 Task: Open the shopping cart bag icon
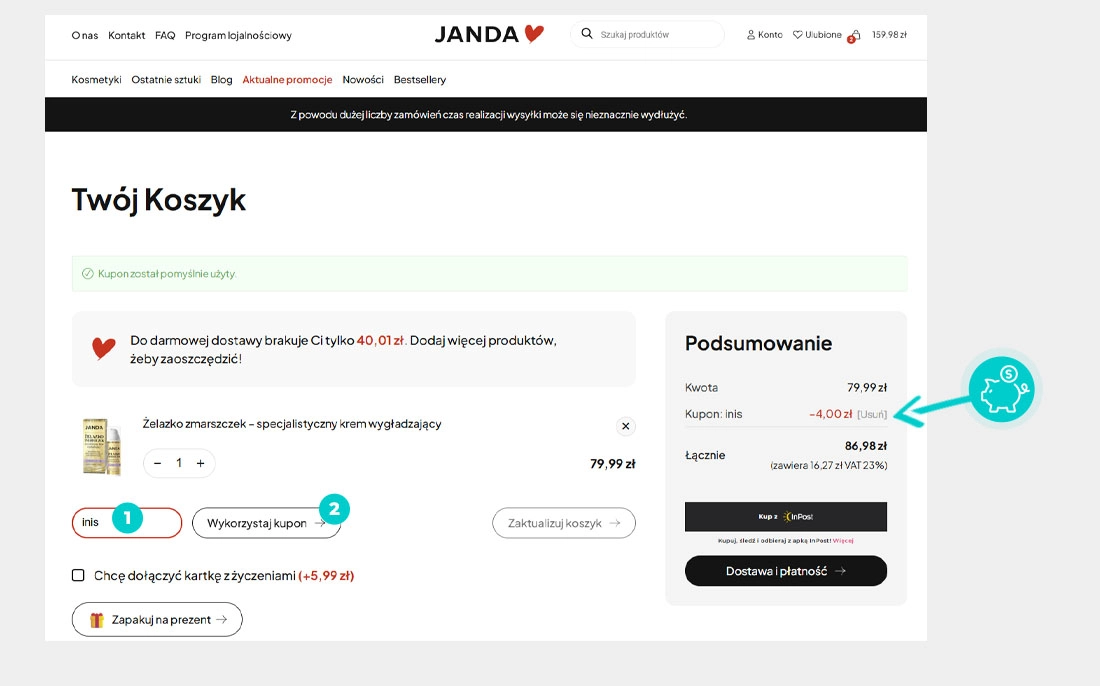[854, 36]
